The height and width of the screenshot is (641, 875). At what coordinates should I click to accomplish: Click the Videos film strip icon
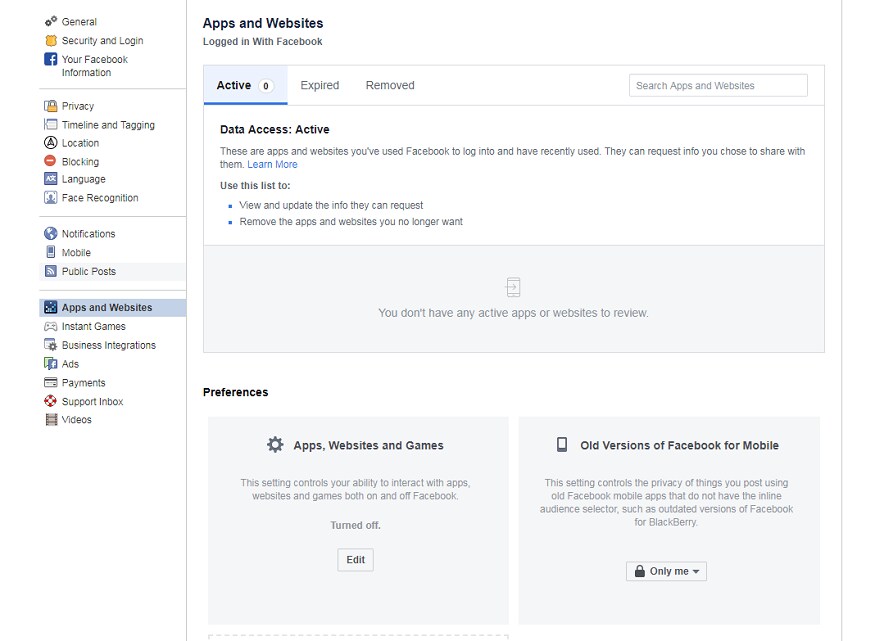(x=51, y=420)
